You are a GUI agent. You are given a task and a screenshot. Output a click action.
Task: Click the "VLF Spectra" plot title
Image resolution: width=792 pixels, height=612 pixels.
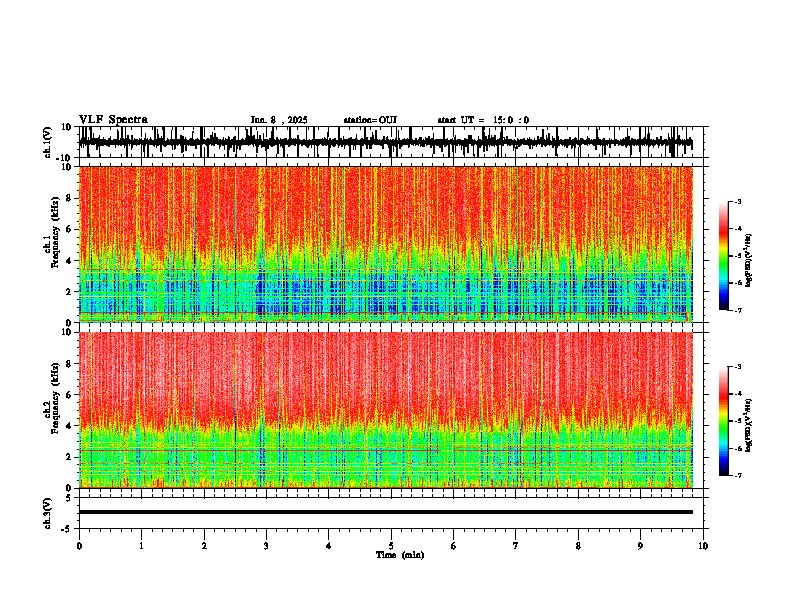(113, 120)
